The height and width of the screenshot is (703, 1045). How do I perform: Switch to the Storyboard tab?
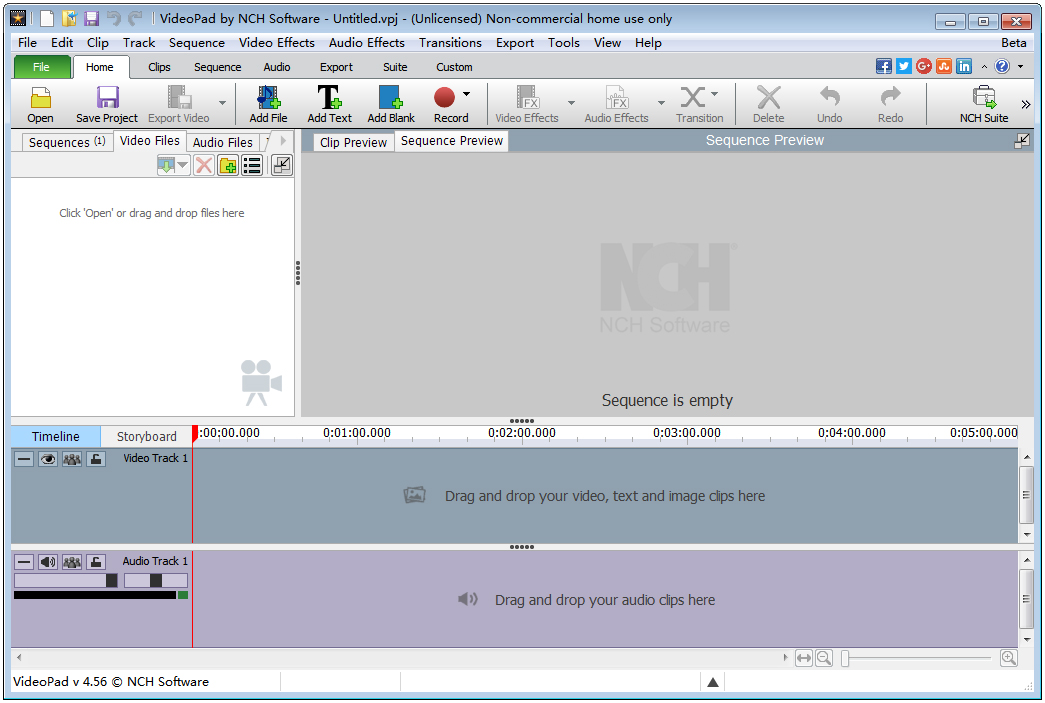tap(147, 436)
